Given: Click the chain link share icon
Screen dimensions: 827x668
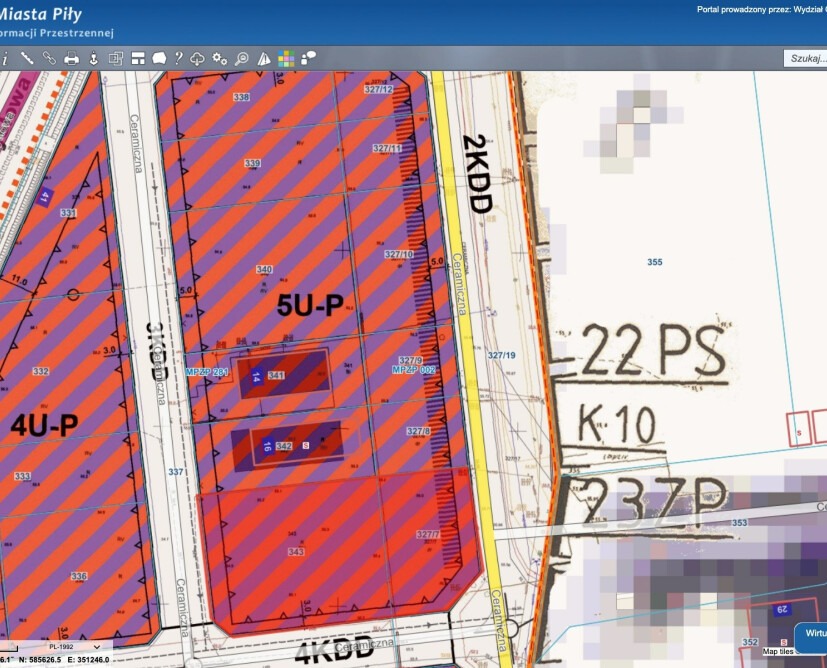Looking at the screenshot, I should point(49,58).
